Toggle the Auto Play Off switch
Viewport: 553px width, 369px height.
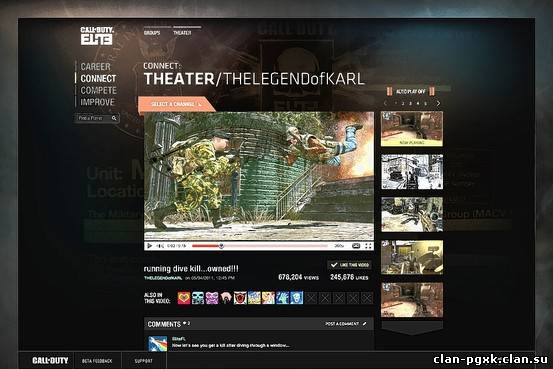pos(411,91)
